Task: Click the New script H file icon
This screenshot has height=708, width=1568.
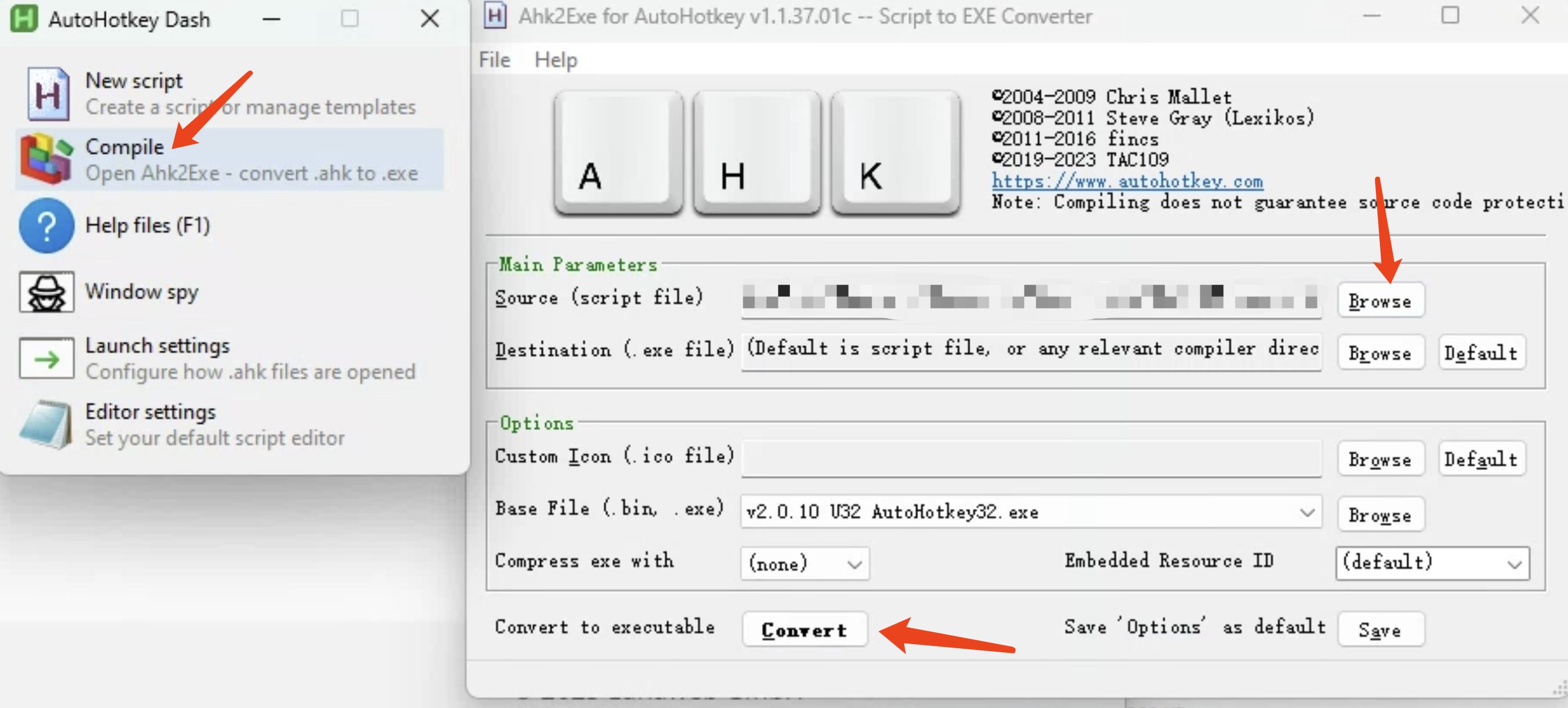Action: [47, 94]
